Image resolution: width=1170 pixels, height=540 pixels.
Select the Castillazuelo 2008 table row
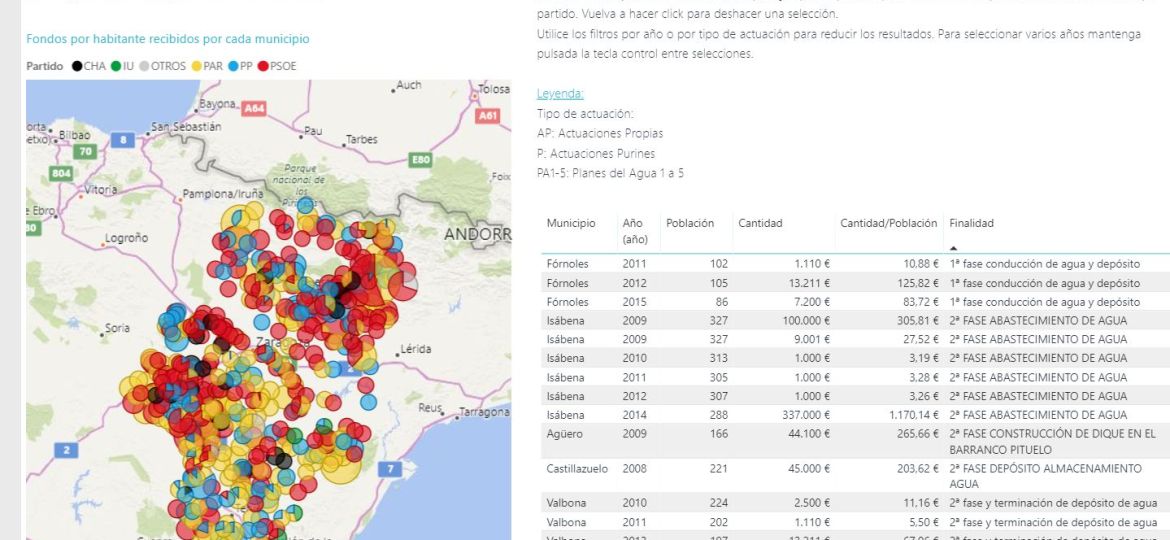800,468
